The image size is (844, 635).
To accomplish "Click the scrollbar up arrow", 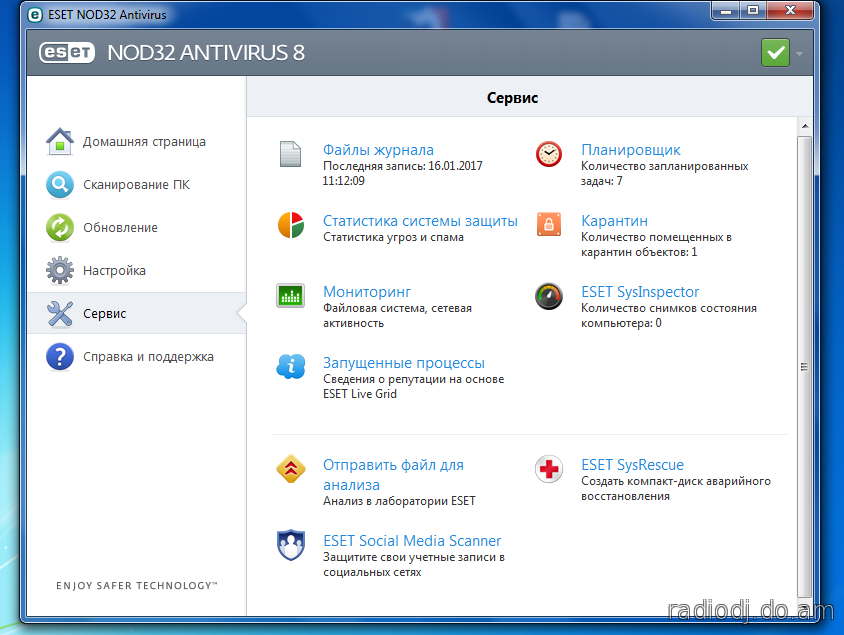I will point(804,126).
